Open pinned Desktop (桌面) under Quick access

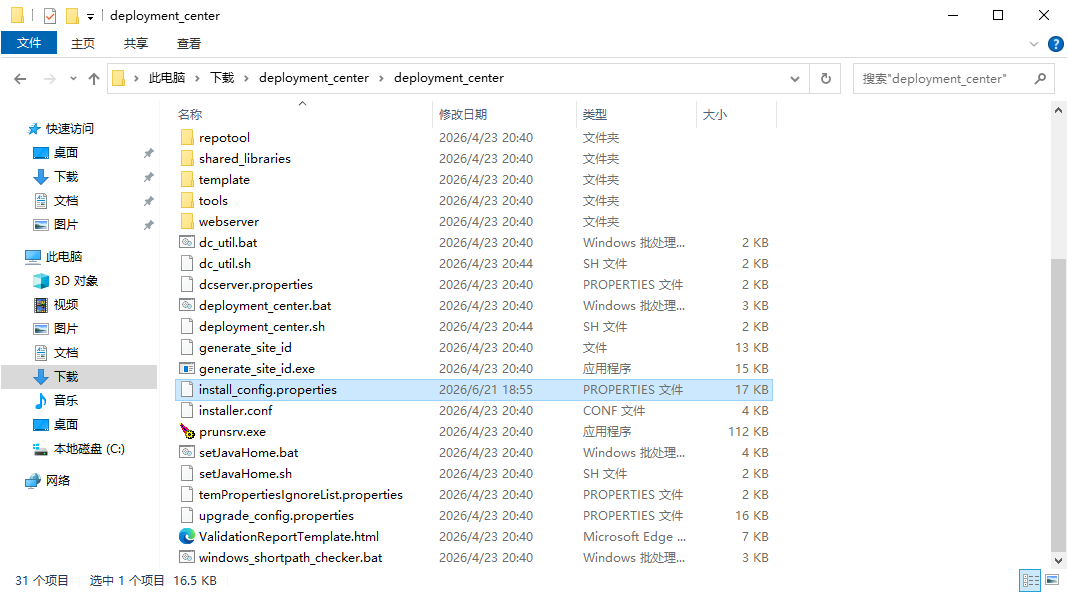[66, 153]
